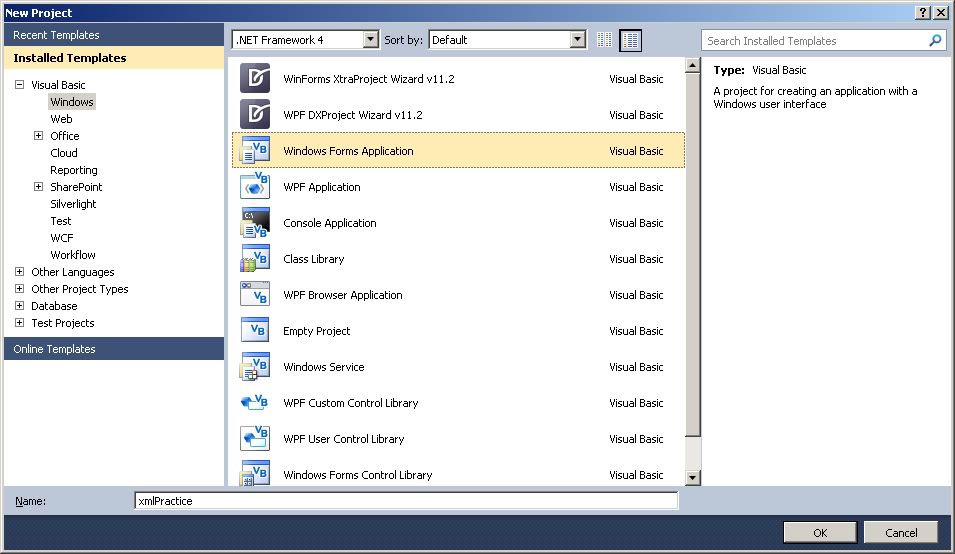Select the Office category label

coord(65,136)
